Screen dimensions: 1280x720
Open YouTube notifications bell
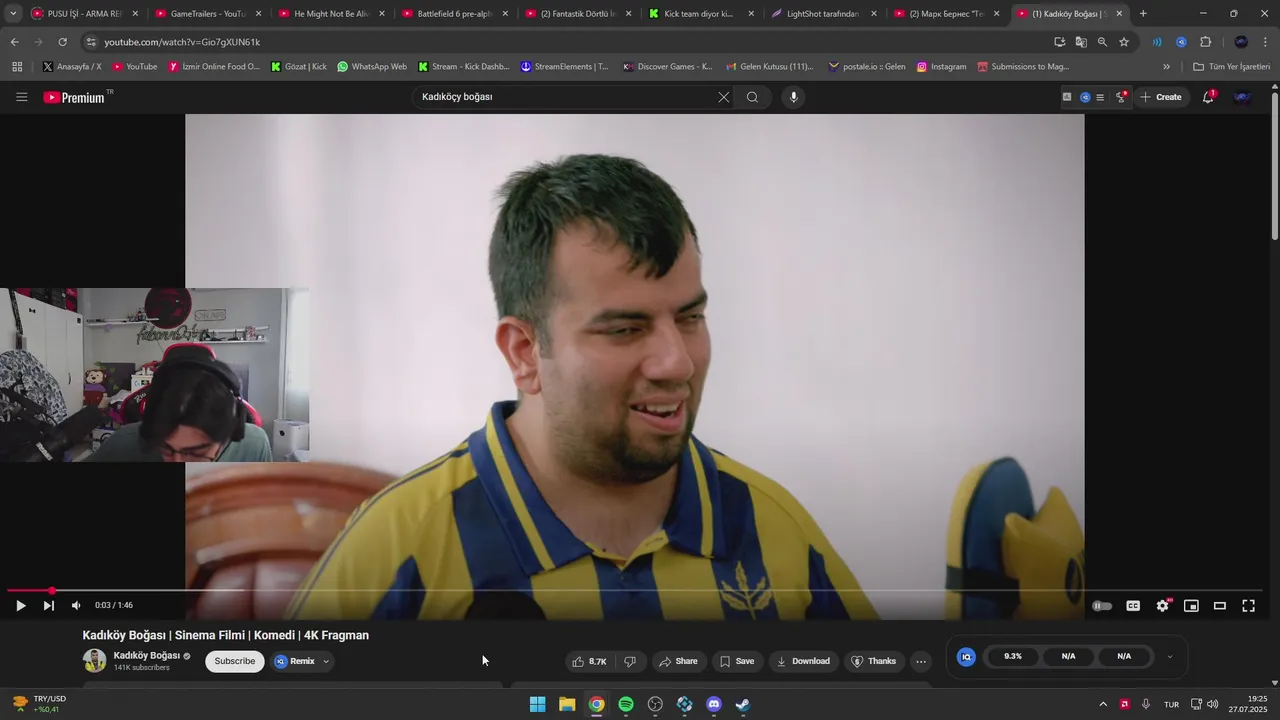(1208, 97)
